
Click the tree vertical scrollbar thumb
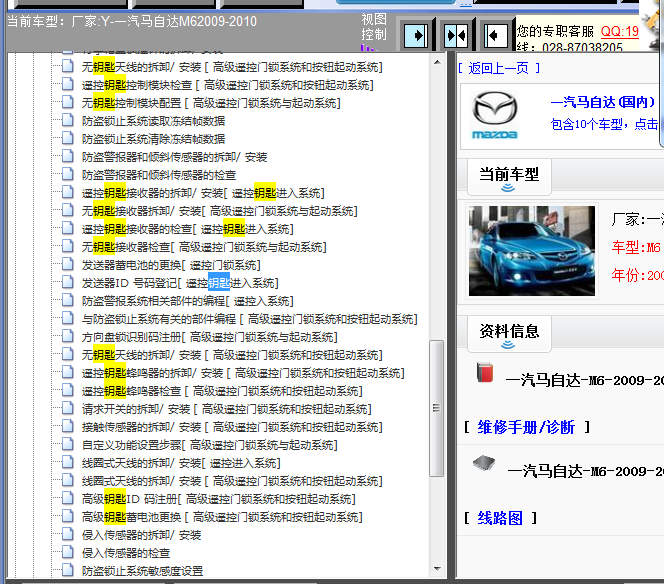coord(437,408)
